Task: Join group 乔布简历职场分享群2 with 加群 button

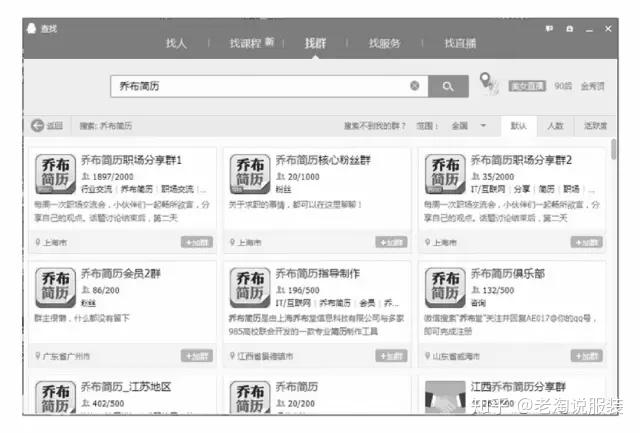Action: pyautogui.click(x=587, y=242)
